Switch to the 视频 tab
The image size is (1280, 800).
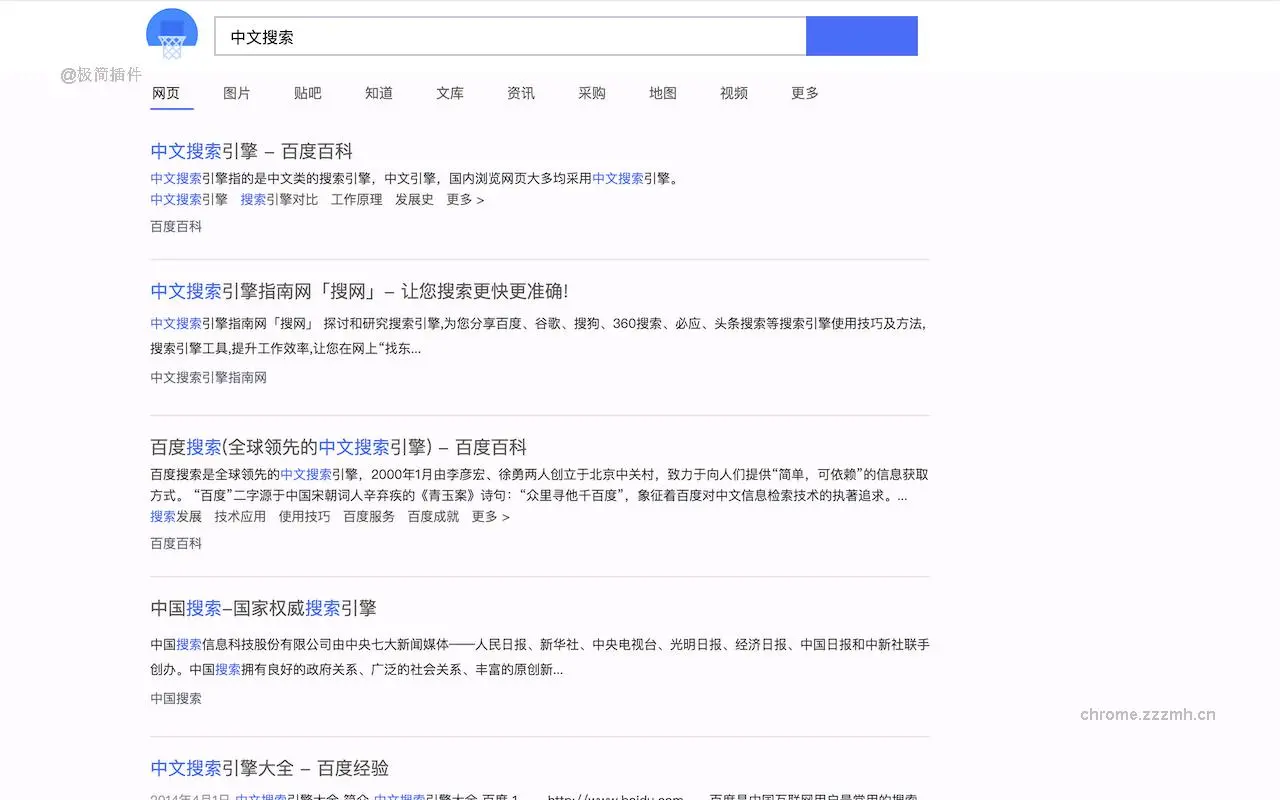[733, 93]
